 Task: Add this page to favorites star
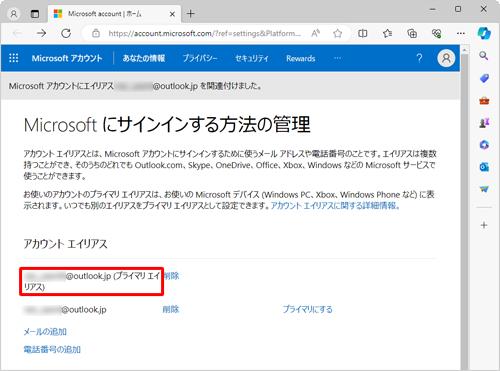pyautogui.click(x=338, y=33)
